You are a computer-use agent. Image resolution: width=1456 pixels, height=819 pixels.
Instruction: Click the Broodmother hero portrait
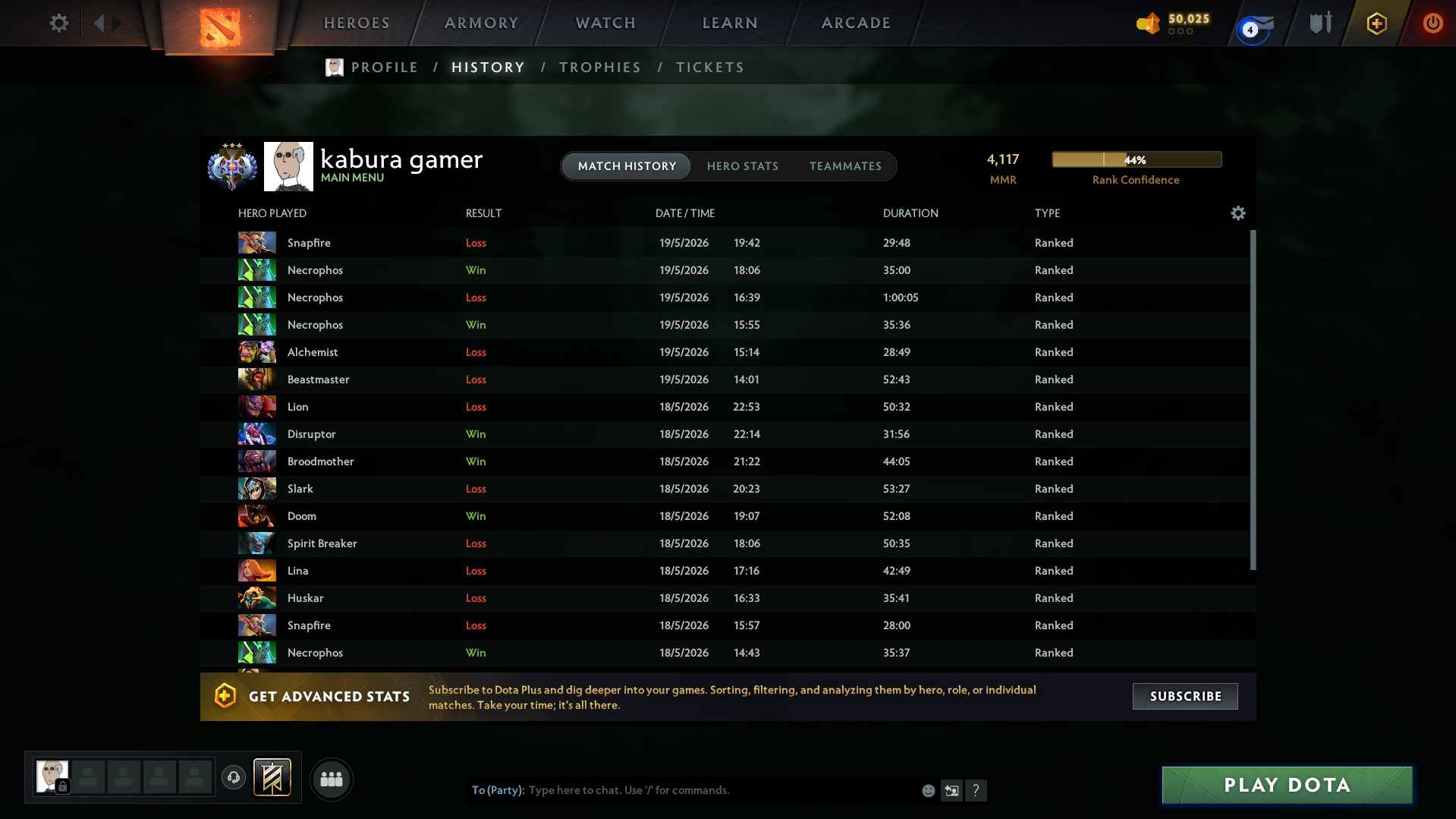[x=257, y=461]
